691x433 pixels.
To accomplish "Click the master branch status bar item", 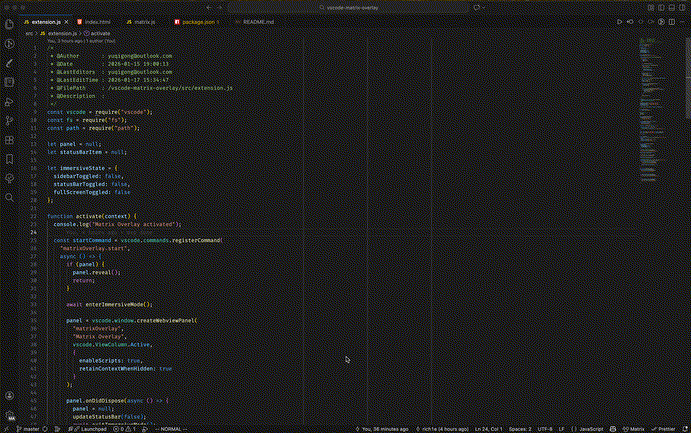I will pyautogui.click(x=28, y=427).
